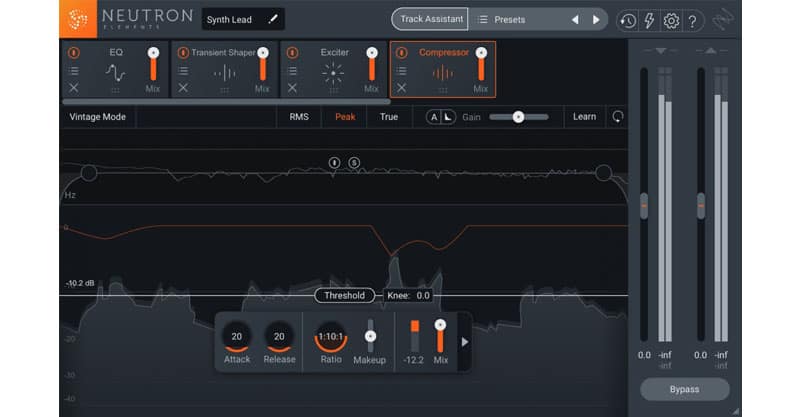Click the solo band S icon

pyautogui.click(x=354, y=163)
